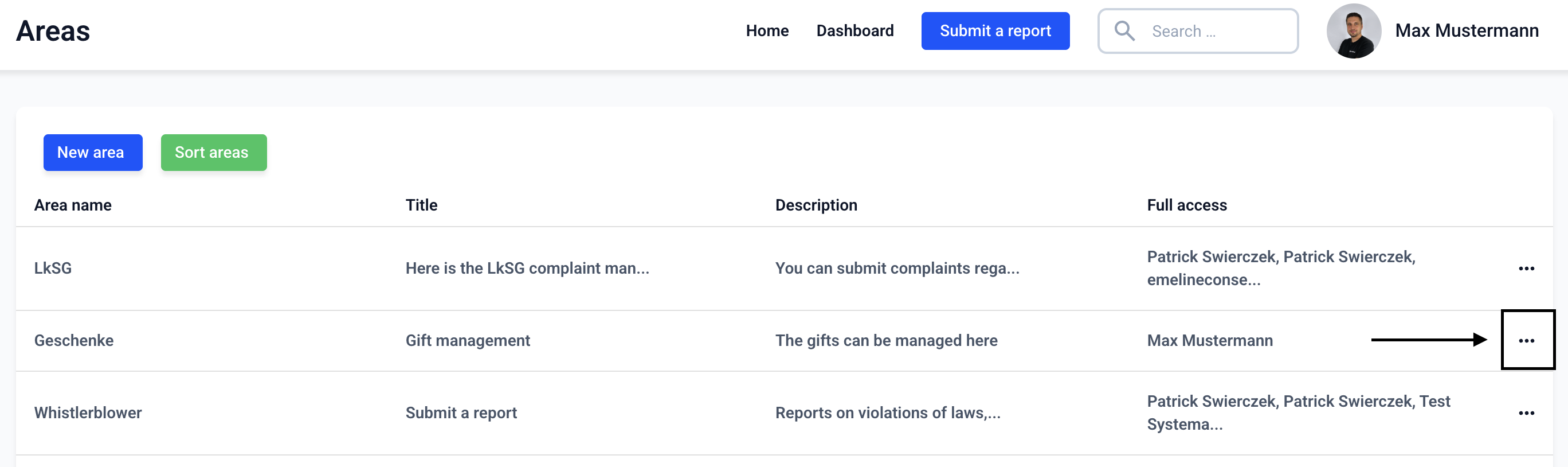Open the three-dot menu for Geschenke row
The image size is (1568, 467).
point(1526,340)
